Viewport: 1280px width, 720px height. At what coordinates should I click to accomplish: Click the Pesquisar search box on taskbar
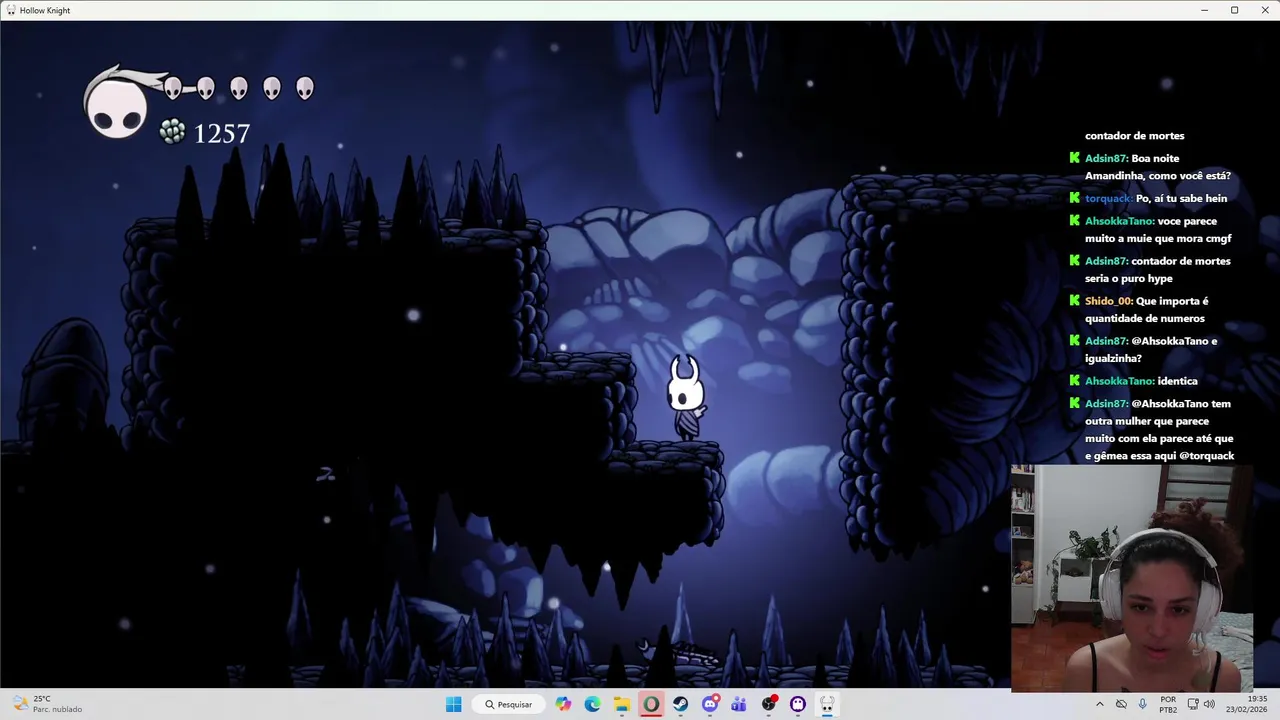pos(507,704)
